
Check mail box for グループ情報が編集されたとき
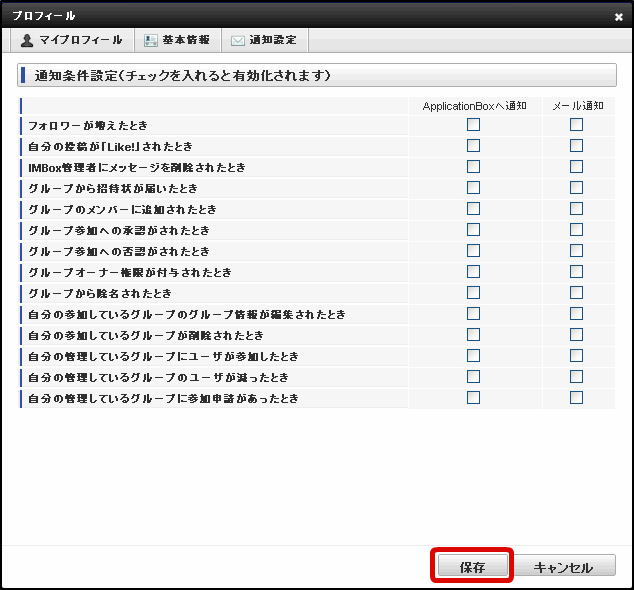577,314
